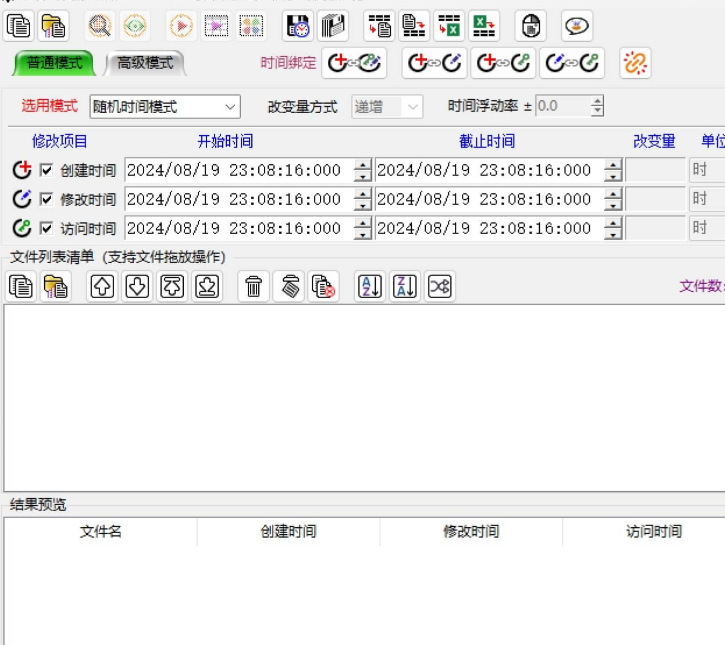Disable the 访问时间 checkbox
725x645 pixels.
point(46,228)
